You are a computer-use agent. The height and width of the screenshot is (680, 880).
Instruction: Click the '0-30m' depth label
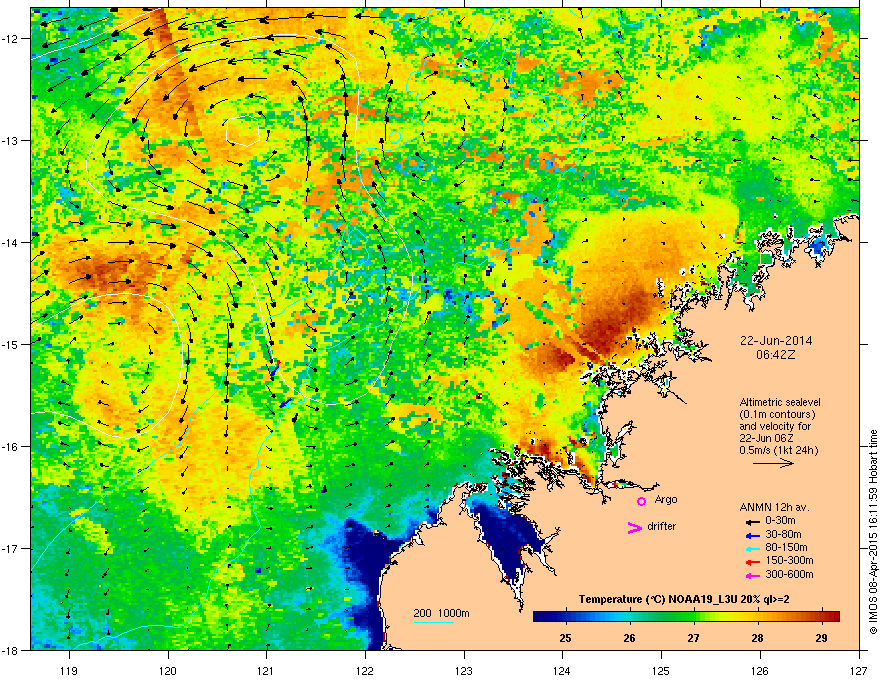click(x=780, y=521)
